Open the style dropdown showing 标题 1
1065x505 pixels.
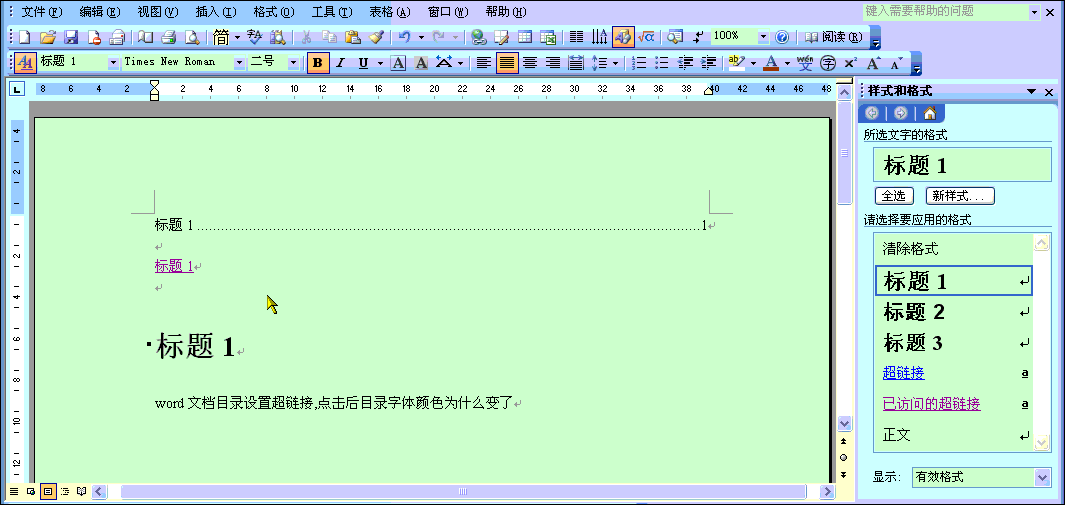(113, 62)
